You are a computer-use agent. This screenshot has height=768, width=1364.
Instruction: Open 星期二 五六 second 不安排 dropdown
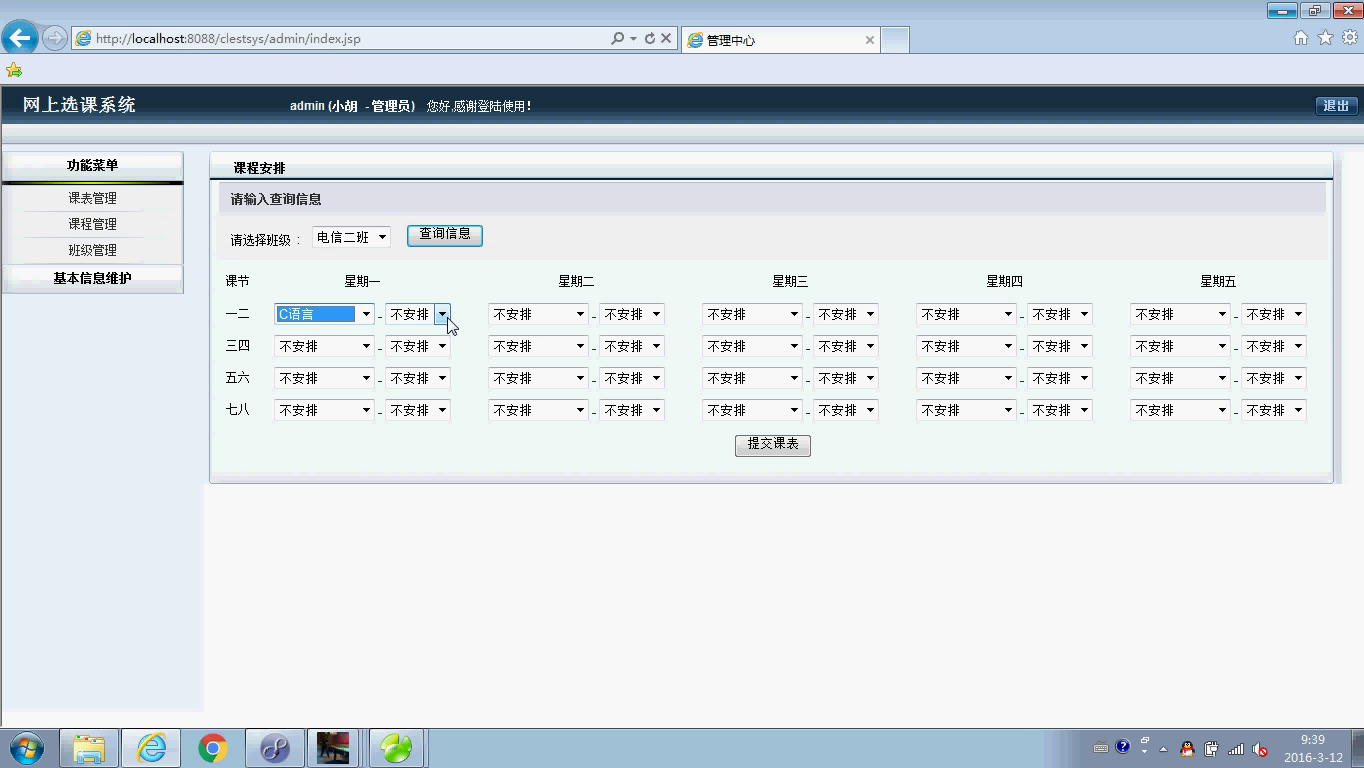click(631, 378)
